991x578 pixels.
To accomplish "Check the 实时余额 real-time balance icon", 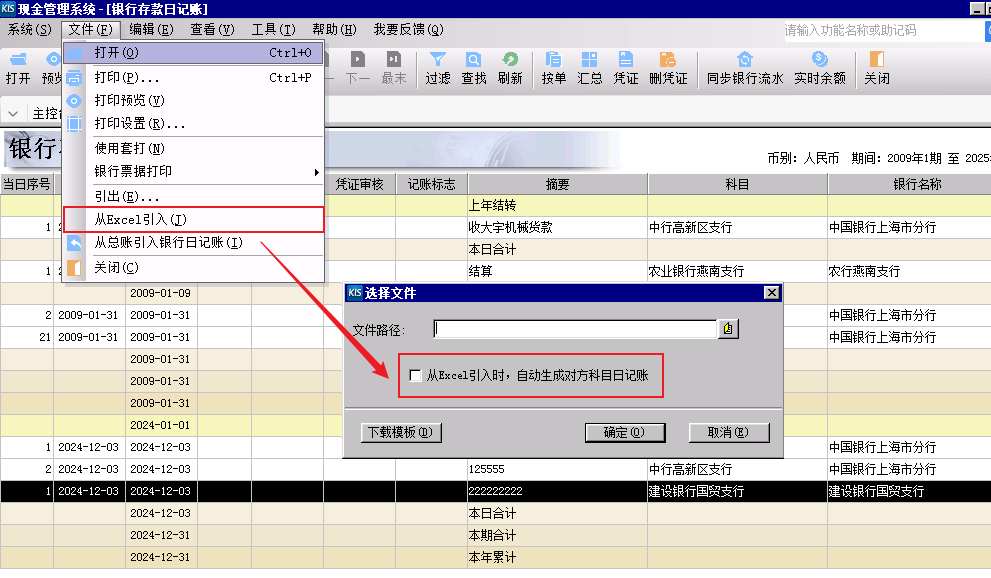I will coord(819,67).
